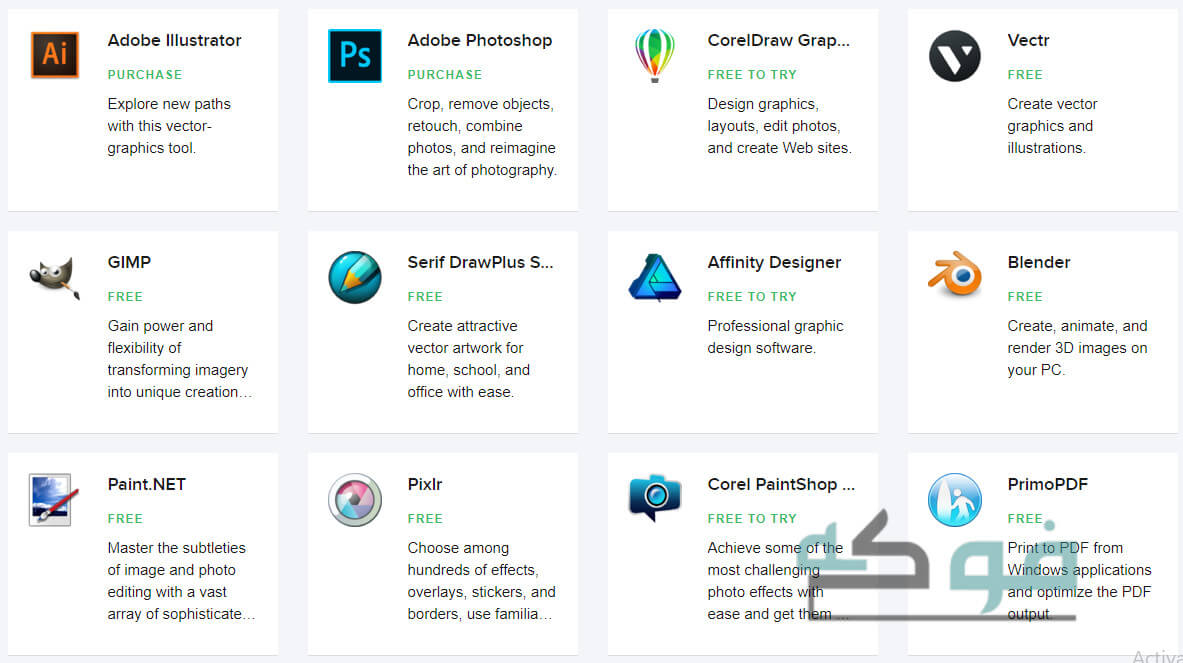Follow the Blender title link

point(1039,262)
